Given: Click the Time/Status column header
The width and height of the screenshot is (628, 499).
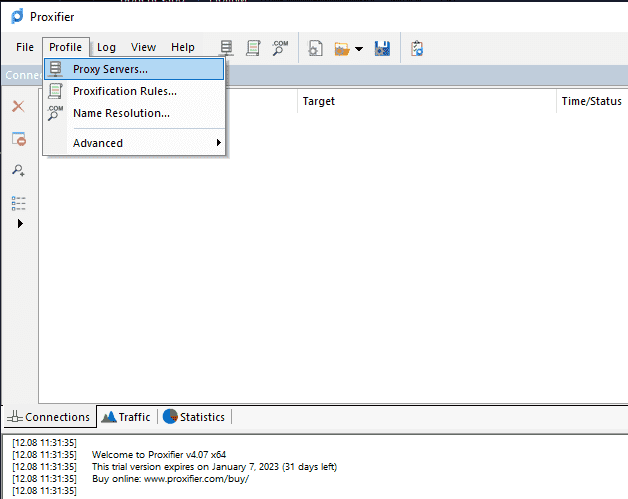Looking at the screenshot, I should point(591,101).
